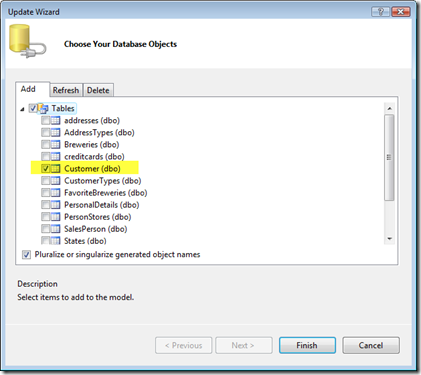Click the table icon beside AddressTypes (dbo)
421x375 pixels.
click(x=56, y=132)
